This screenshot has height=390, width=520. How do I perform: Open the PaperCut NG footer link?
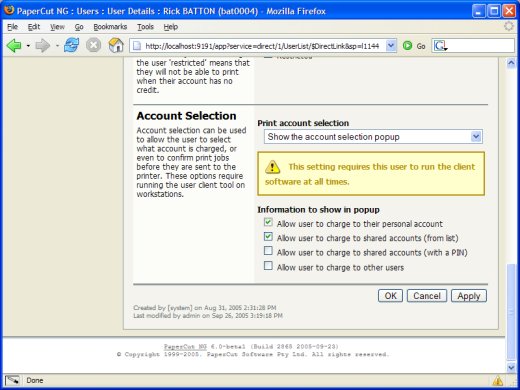coord(185,347)
